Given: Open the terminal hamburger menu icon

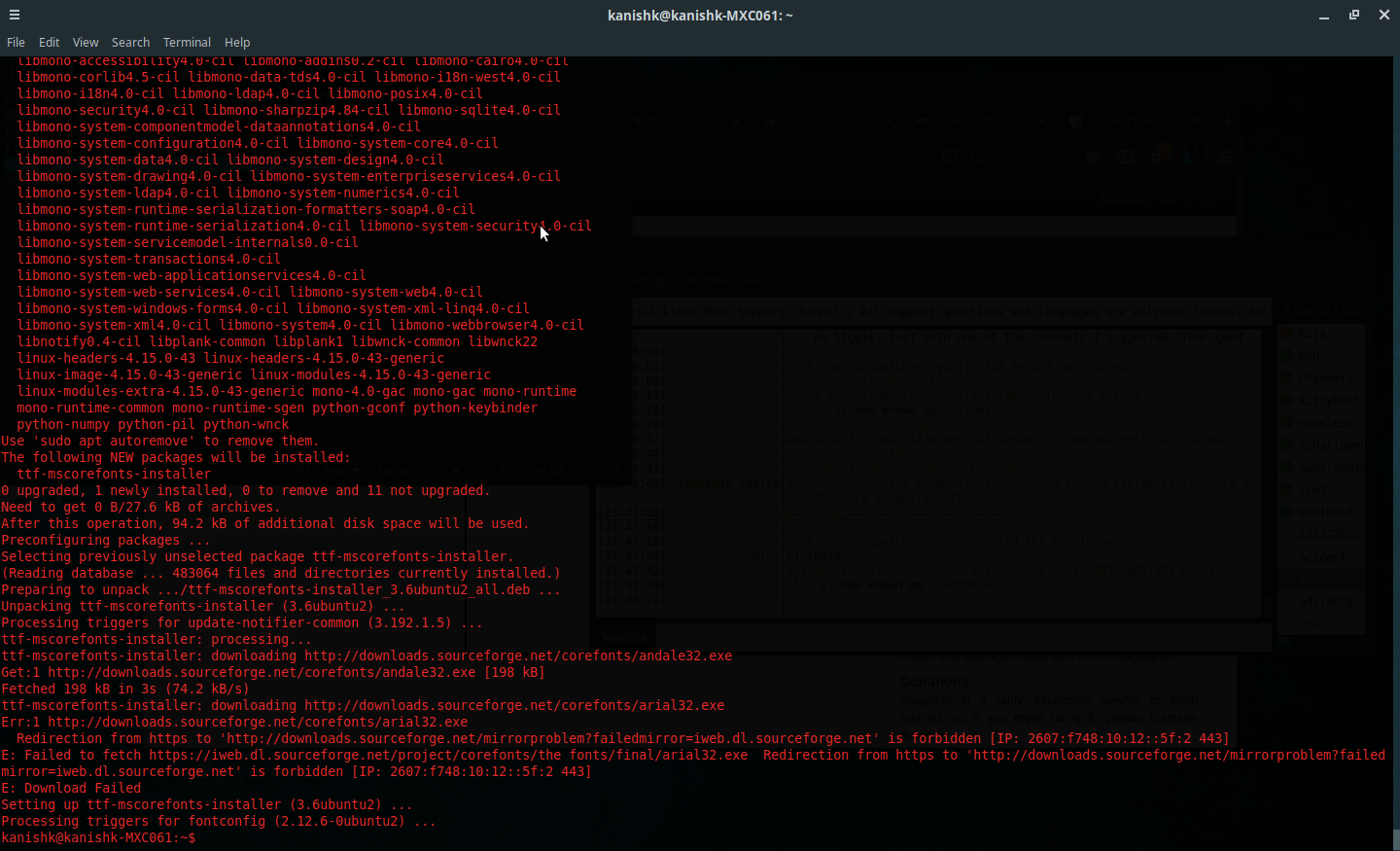Looking at the screenshot, I should 15,15.
